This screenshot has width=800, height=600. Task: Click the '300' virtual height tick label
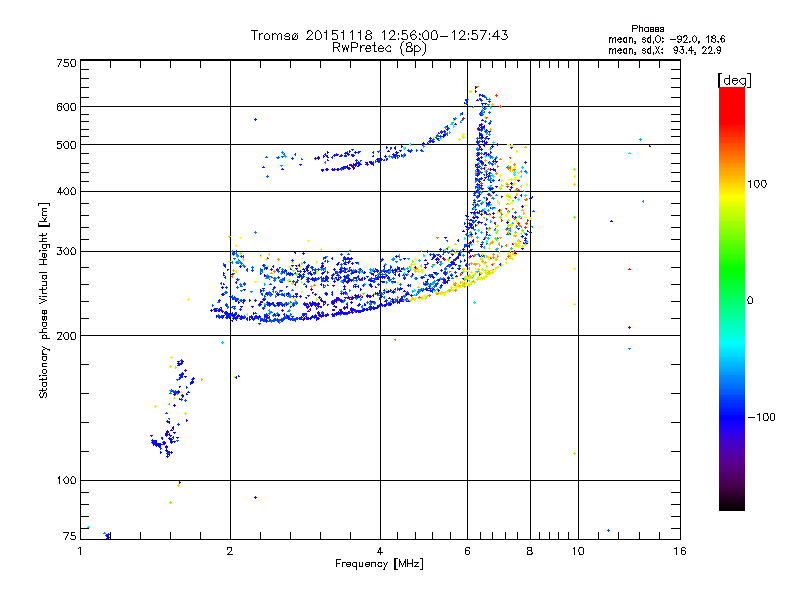tap(67, 252)
